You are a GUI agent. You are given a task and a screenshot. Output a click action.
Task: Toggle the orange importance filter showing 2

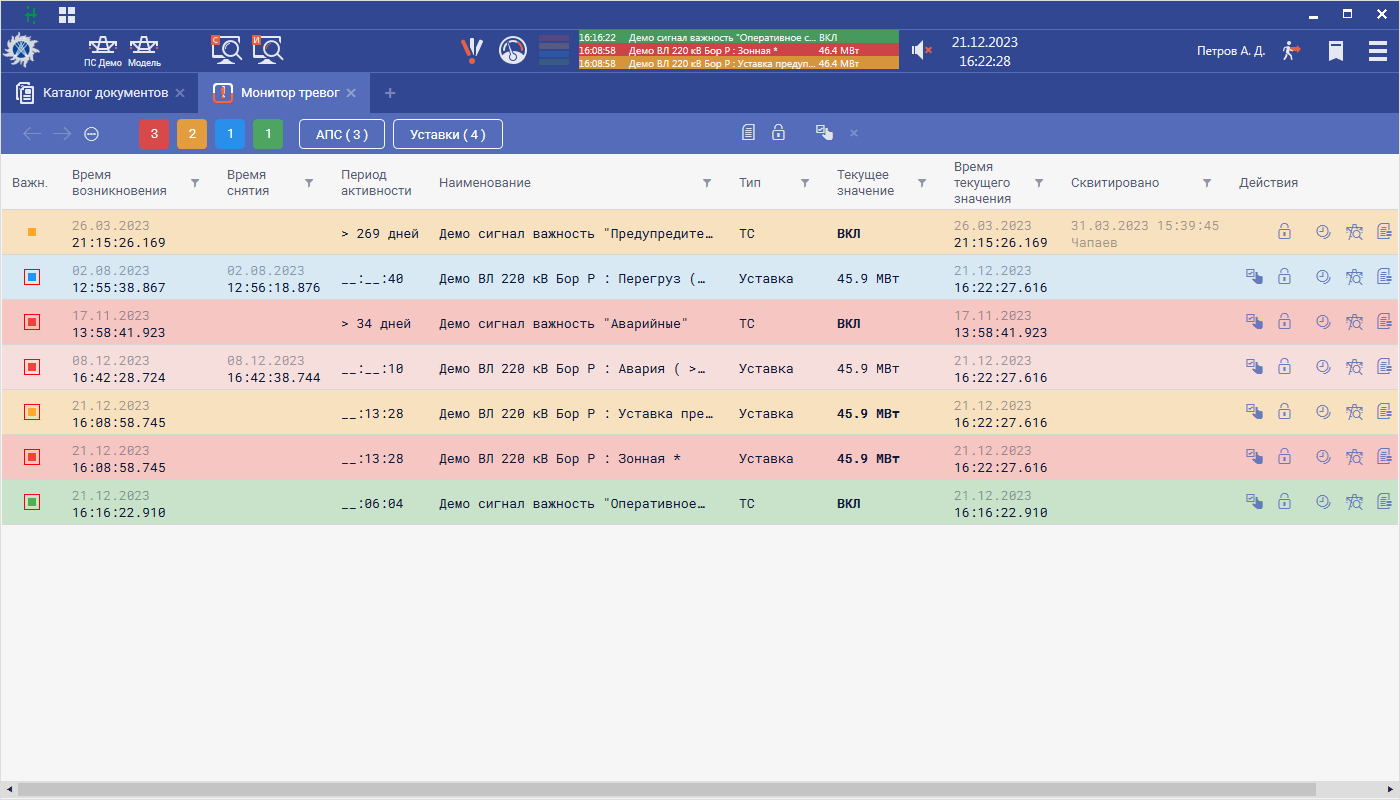(192, 134)
